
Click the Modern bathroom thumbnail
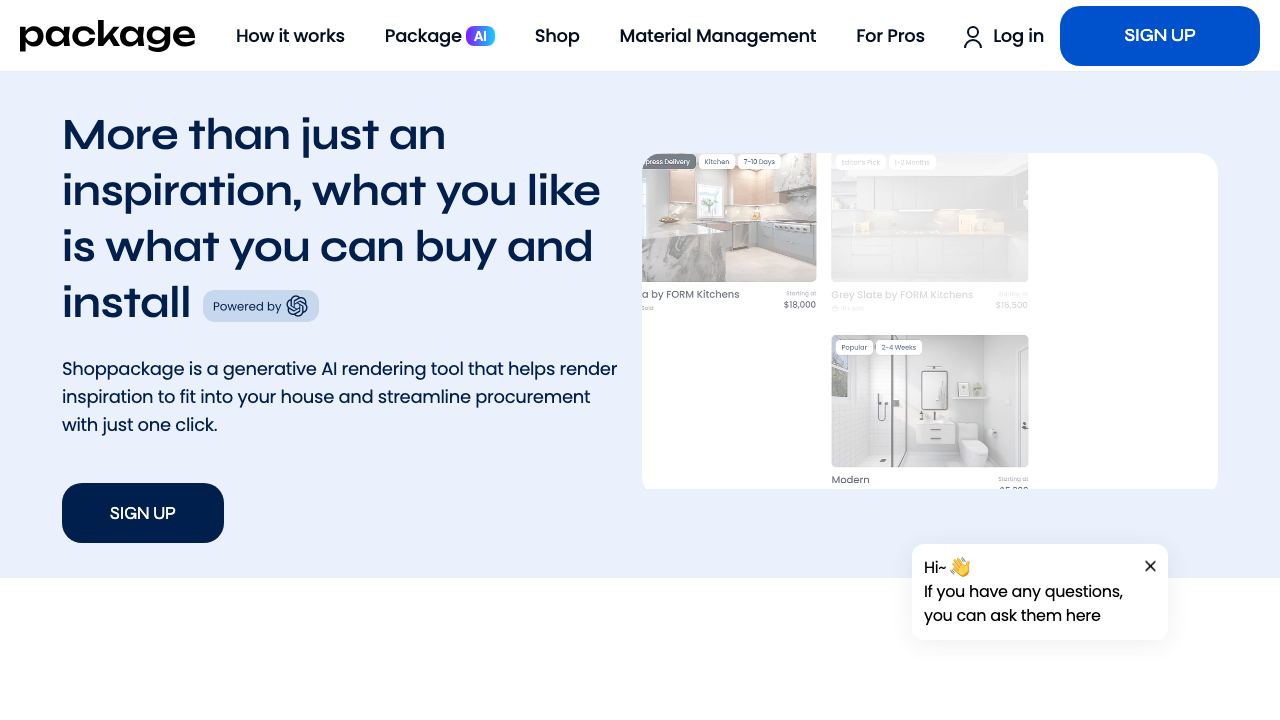[x=930, y=401]
